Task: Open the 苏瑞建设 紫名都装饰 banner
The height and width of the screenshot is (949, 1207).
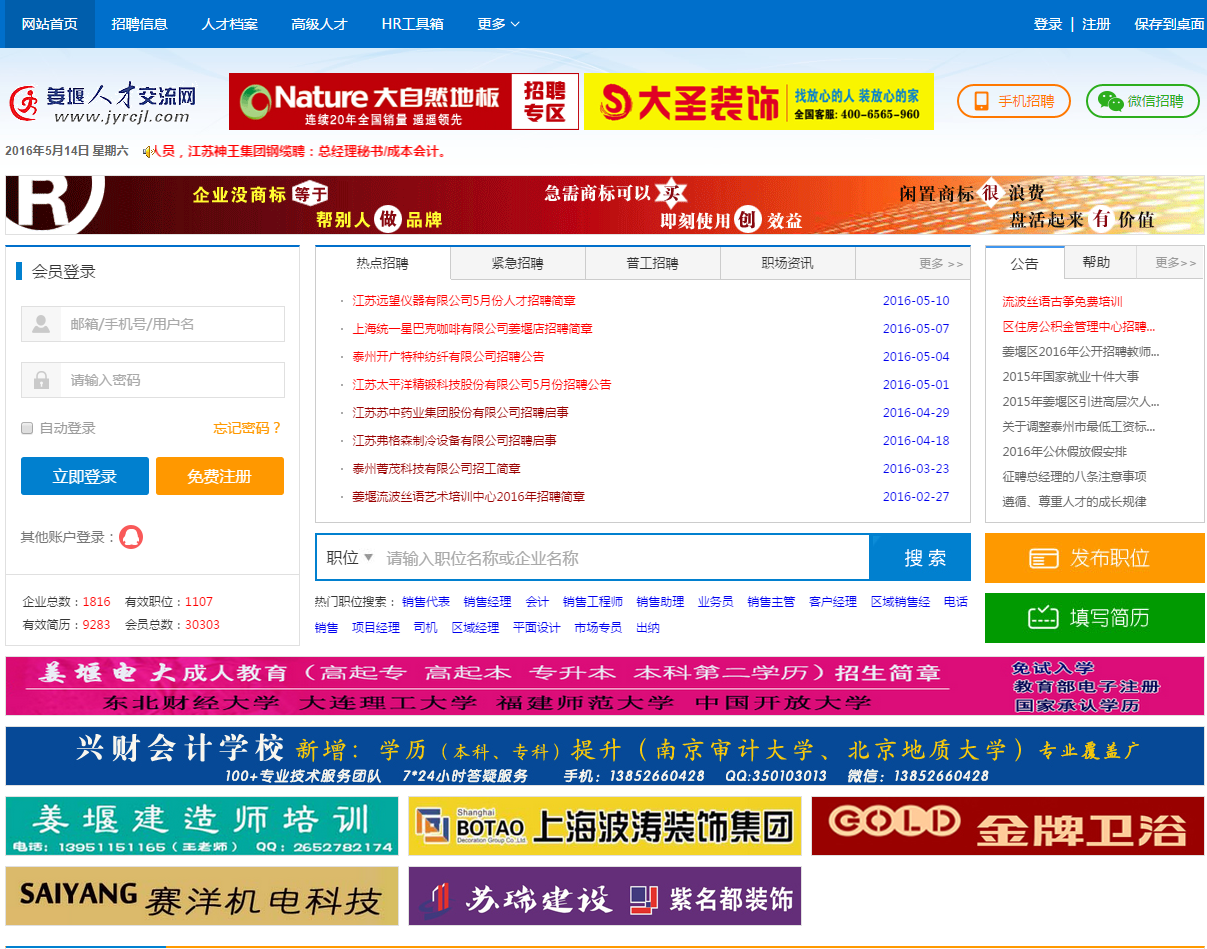Action: point(605,896)
